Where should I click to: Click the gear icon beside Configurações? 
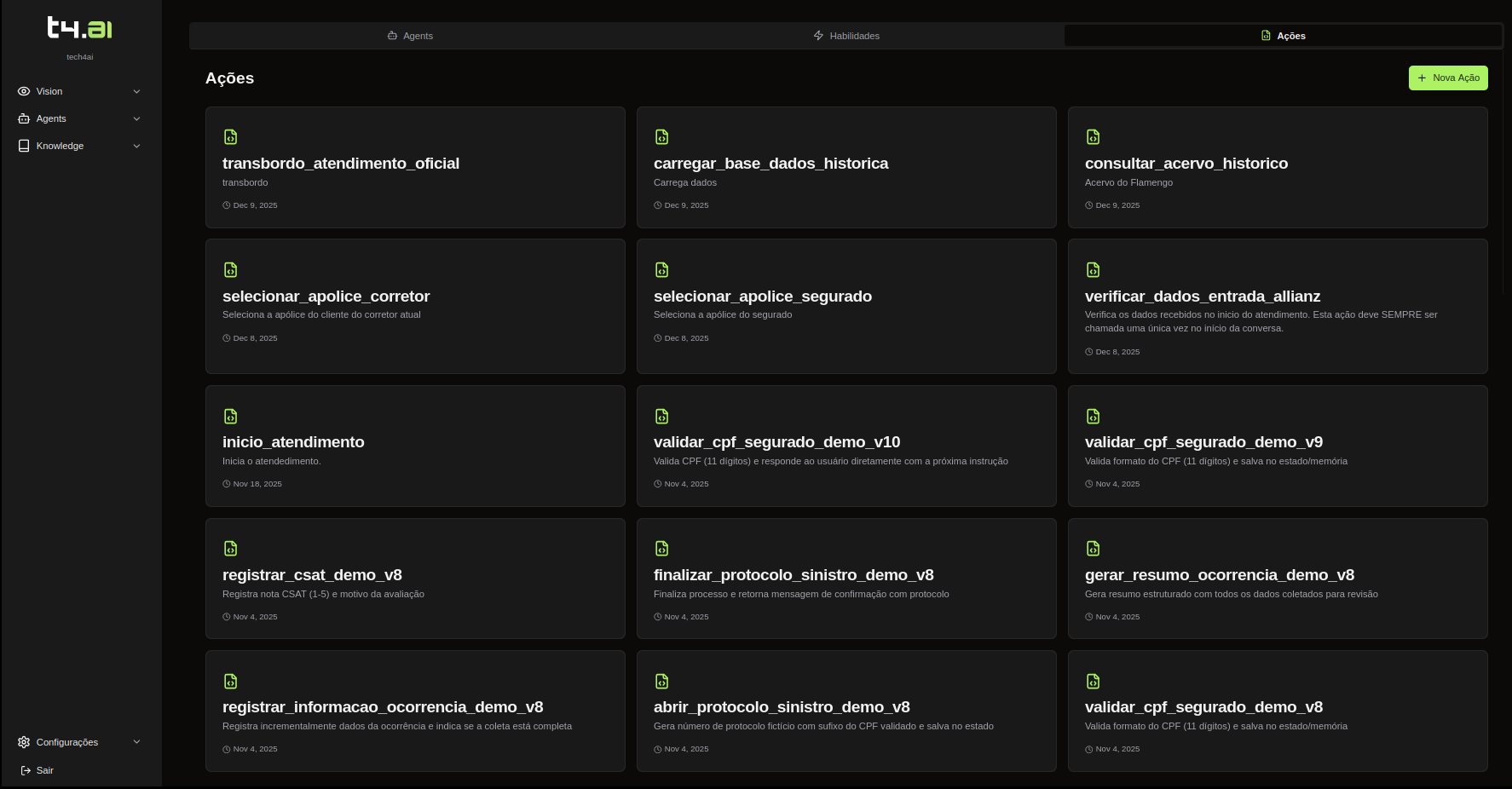tap(24, 742)
